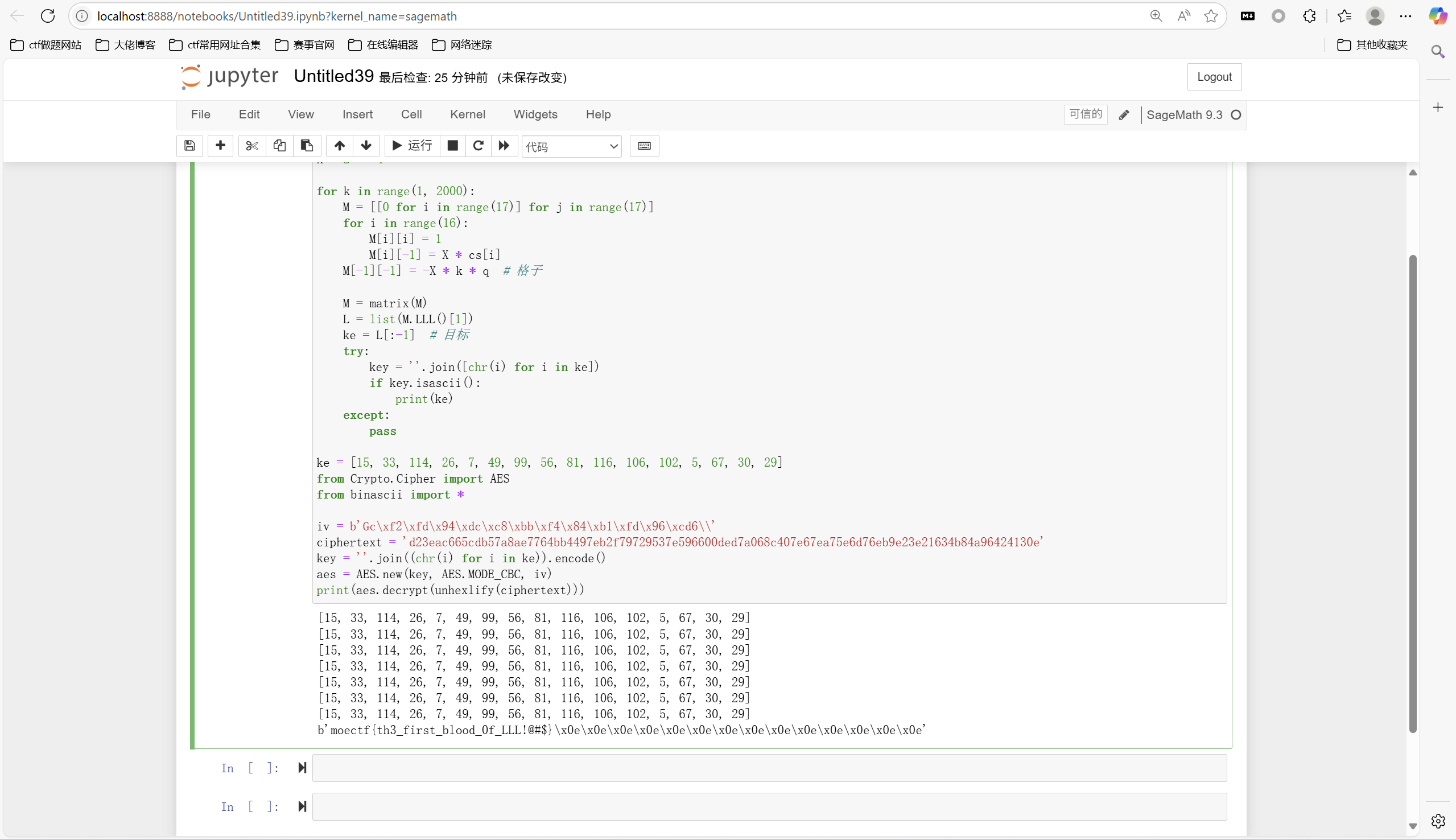Paste cells below icon

pos(307,146)
